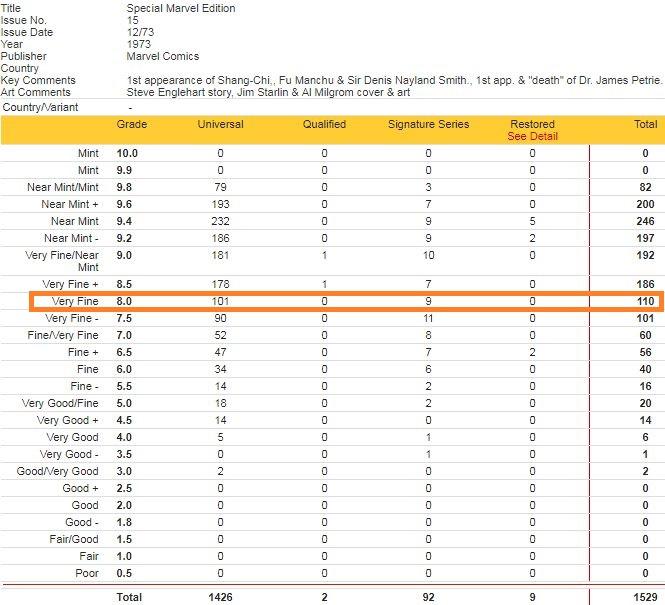Open the See Detail link under Restored
Image resolution: width=665 pixels, height=605 pixels.
[x=532, y=137]
